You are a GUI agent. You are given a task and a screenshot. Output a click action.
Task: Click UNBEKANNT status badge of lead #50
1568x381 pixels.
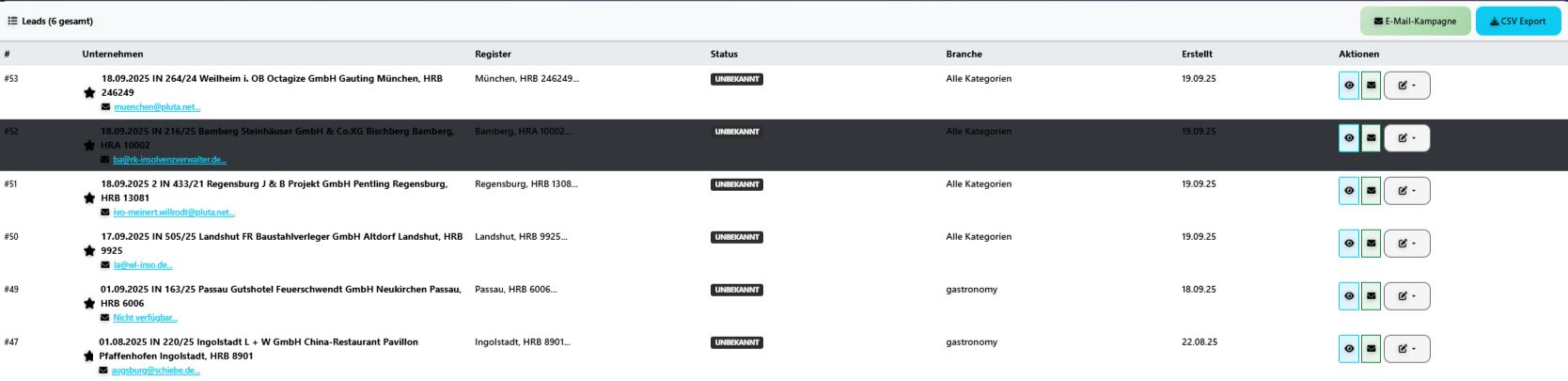coord(737,237)
